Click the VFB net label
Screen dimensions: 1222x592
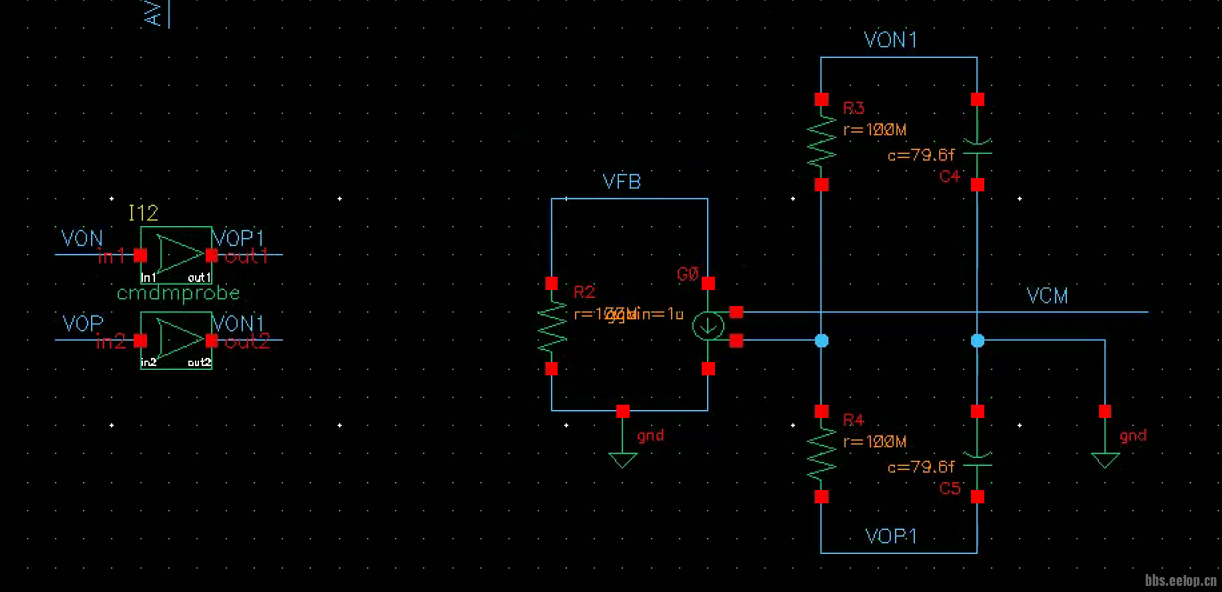pyautogui.click(x=621, y=182)
